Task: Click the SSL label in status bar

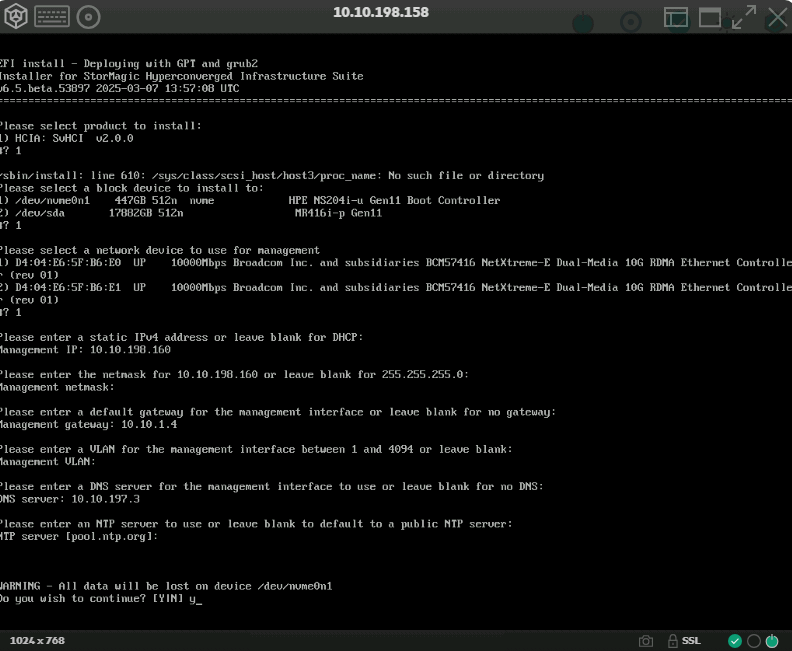Action: (x=691, y=640)
